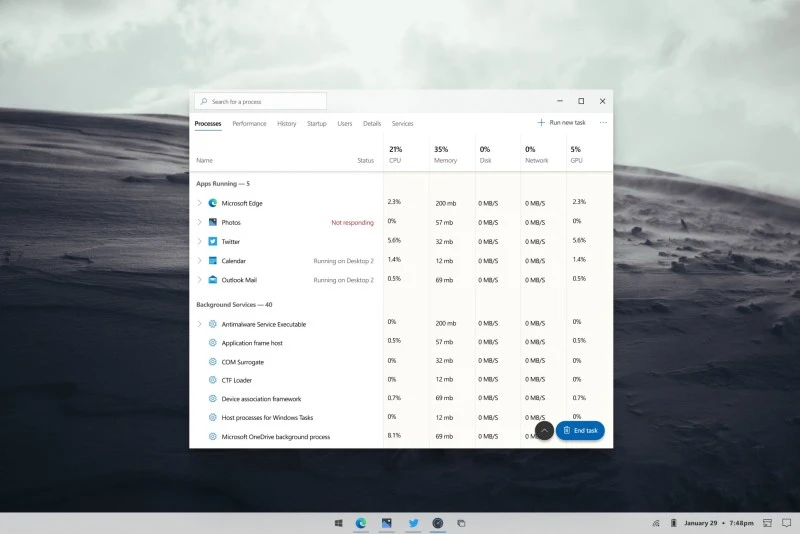Viewport: 800px width, 534px height.
Task: Click the End task button
Action: tap(580, 430)
